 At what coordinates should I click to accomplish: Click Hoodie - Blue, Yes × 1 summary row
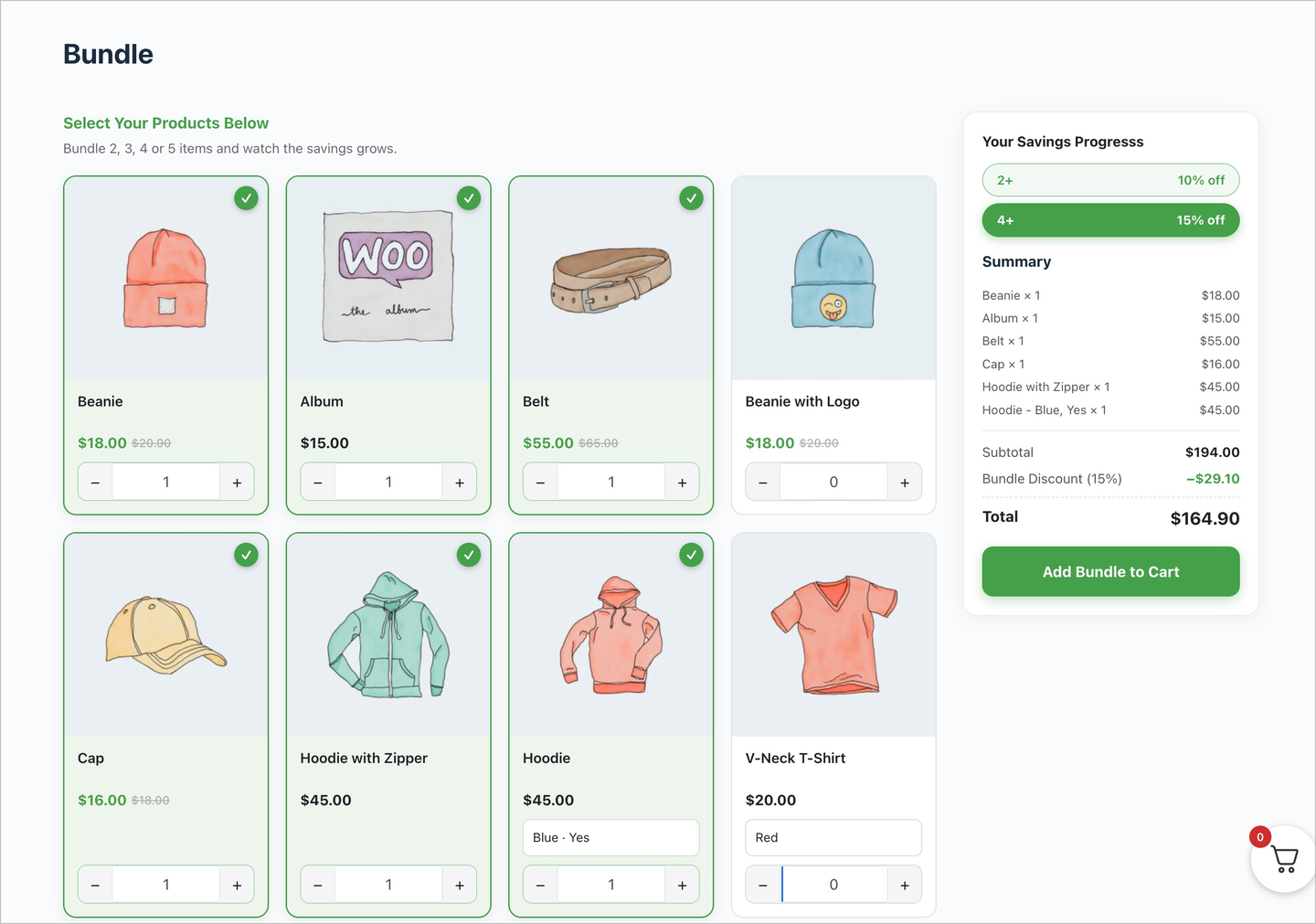pyautogui.click(x=1110, y=410)
